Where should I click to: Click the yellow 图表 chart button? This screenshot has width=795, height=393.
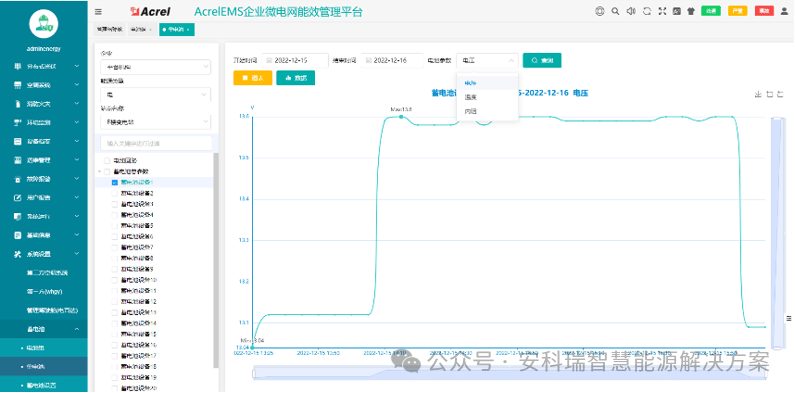[252, 78]
